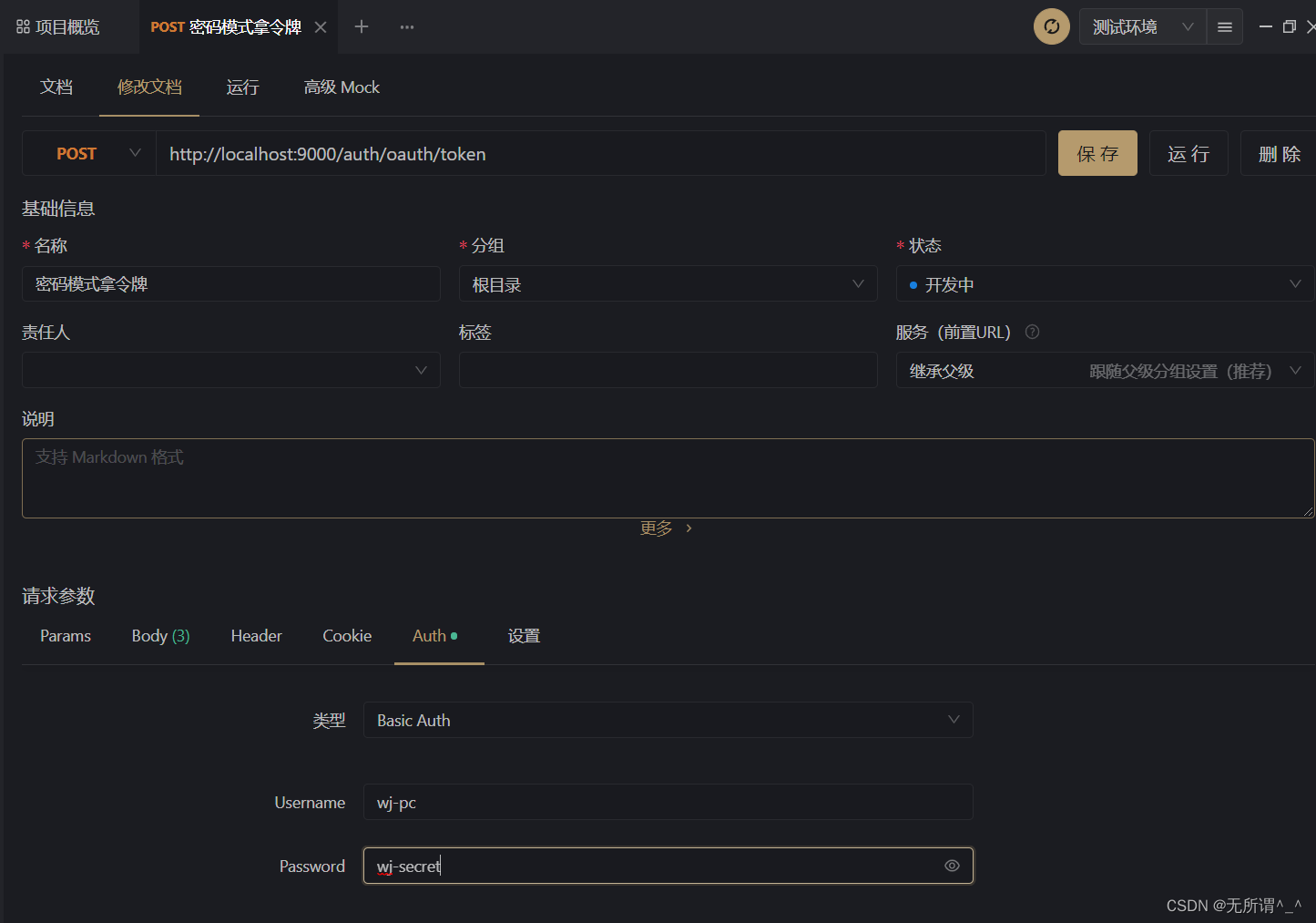Open the hamburger menu beside the environment selector
The height and width of the screenshot is (923, 1316).
coord(1224,26)
